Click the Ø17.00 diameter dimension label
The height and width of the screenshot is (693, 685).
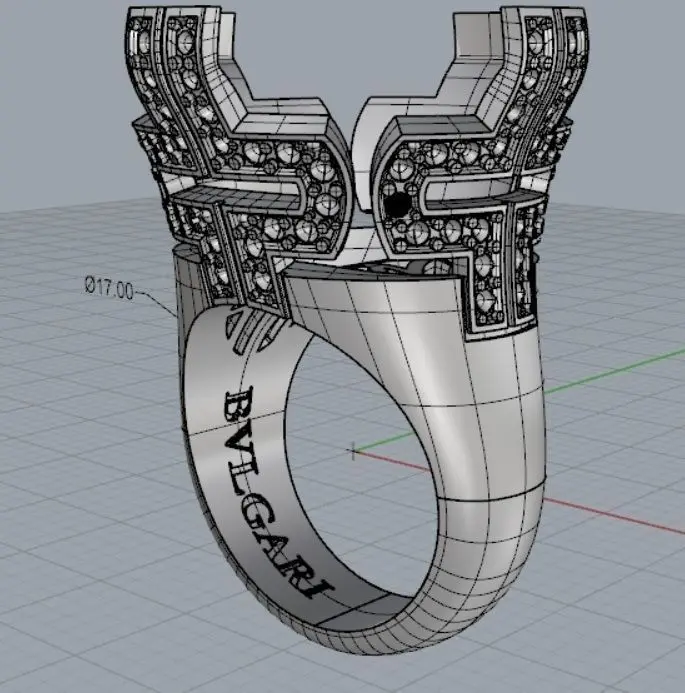pyautogui.click(x=109, y=288)
